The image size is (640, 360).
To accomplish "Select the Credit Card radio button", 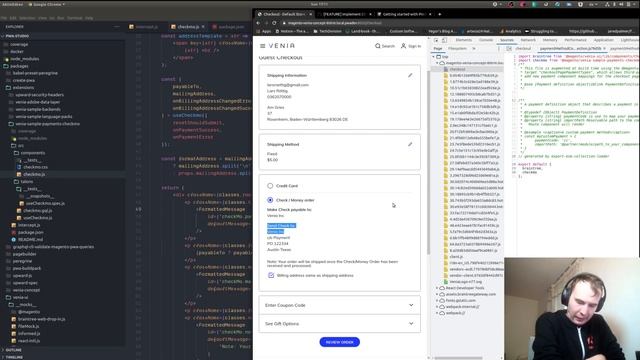I will pyautogui.click(x=270, y=186).
